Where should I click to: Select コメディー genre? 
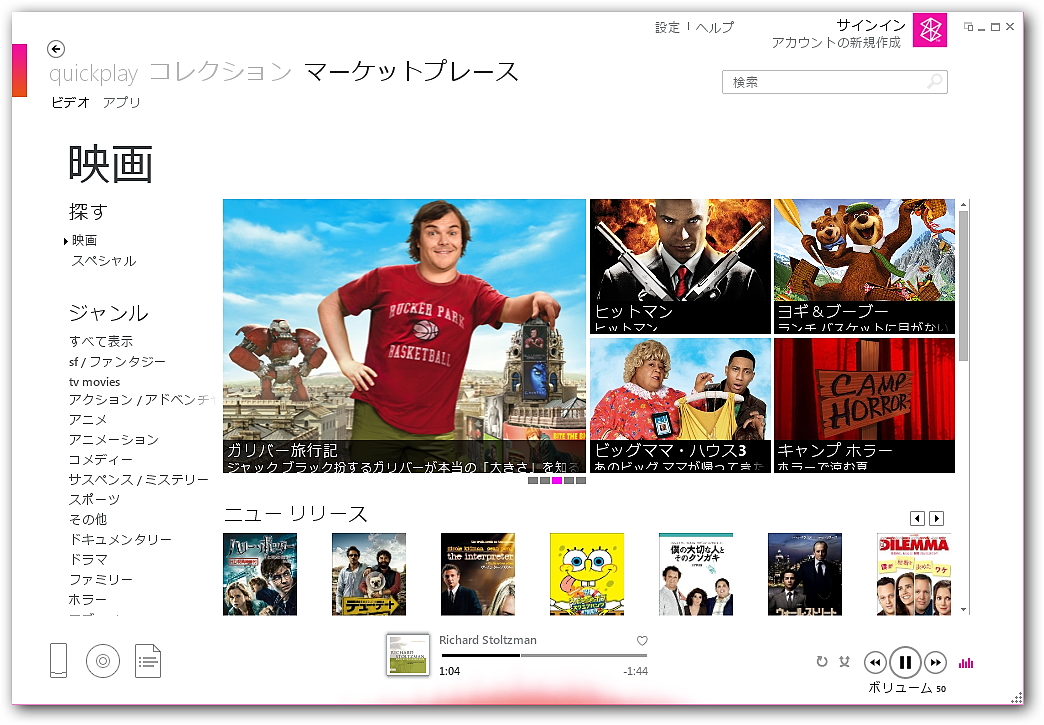[101, 459]
